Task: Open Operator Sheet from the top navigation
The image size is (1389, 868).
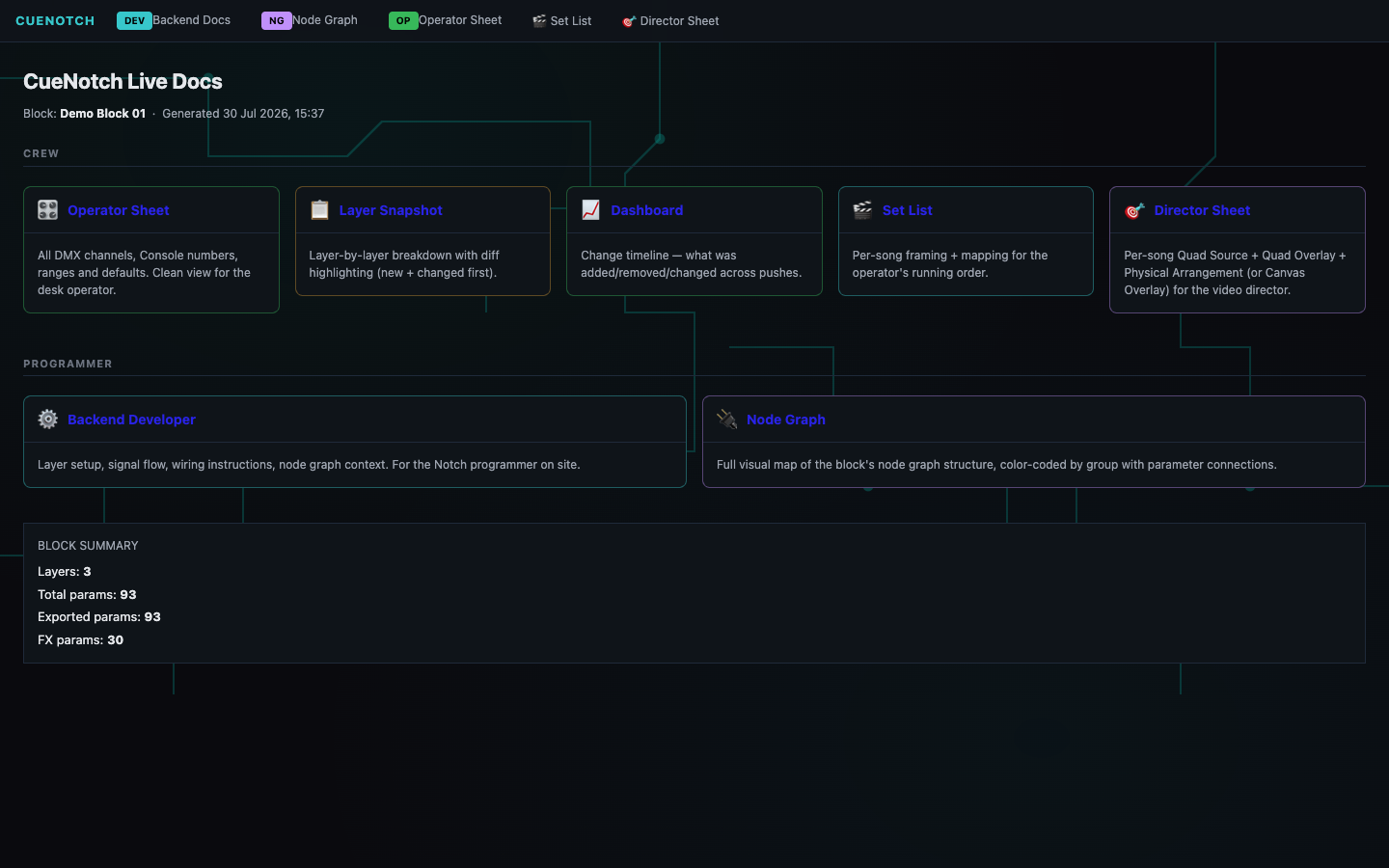Action: [460, 20]
